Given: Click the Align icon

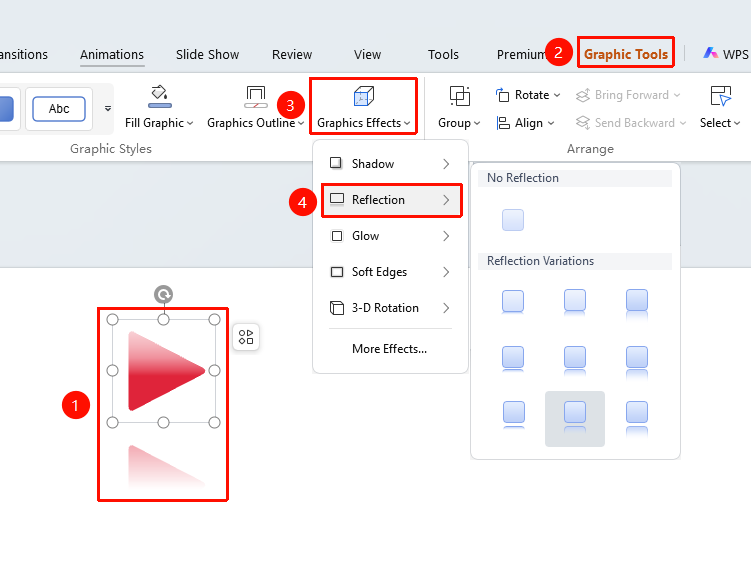Looking at the screenshot, I should click(502, 123).
